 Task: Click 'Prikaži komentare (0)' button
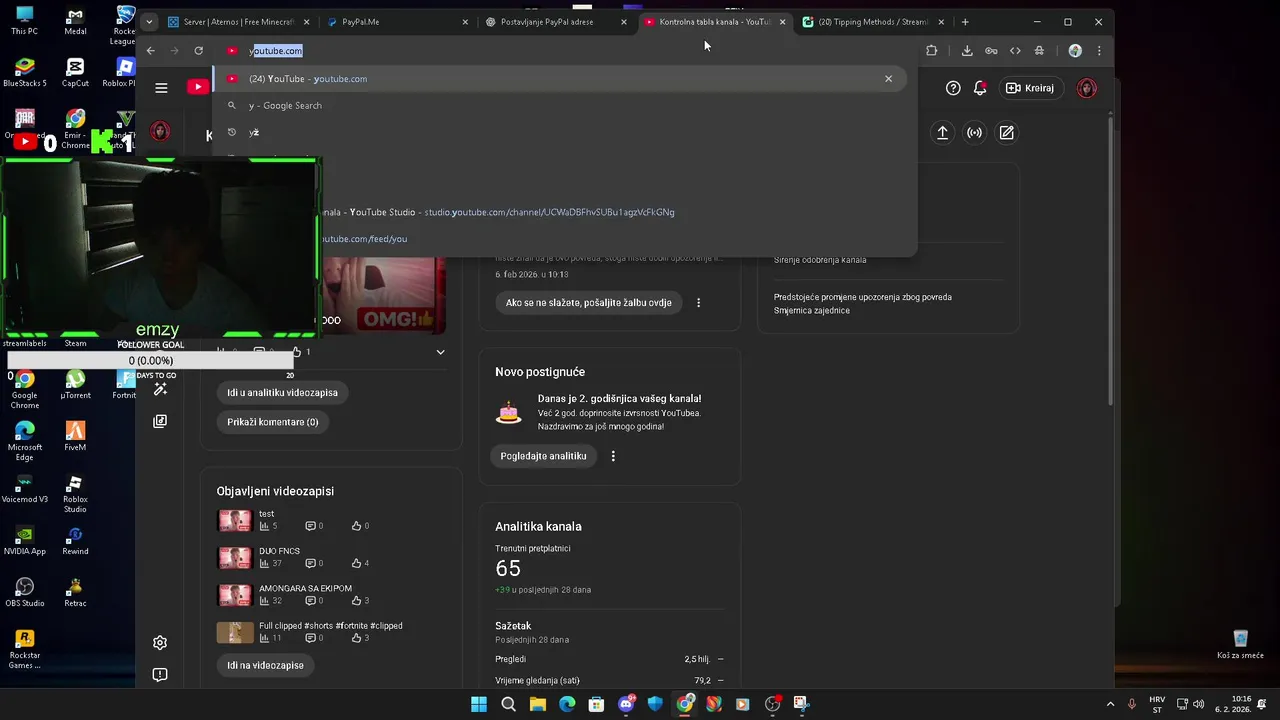coord(272,422)
